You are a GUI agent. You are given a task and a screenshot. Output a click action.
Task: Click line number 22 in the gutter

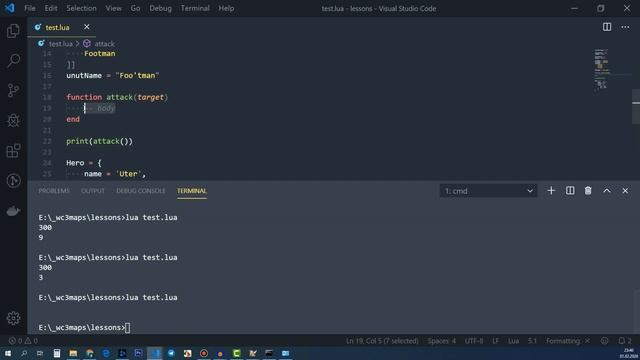coord(47,141)
